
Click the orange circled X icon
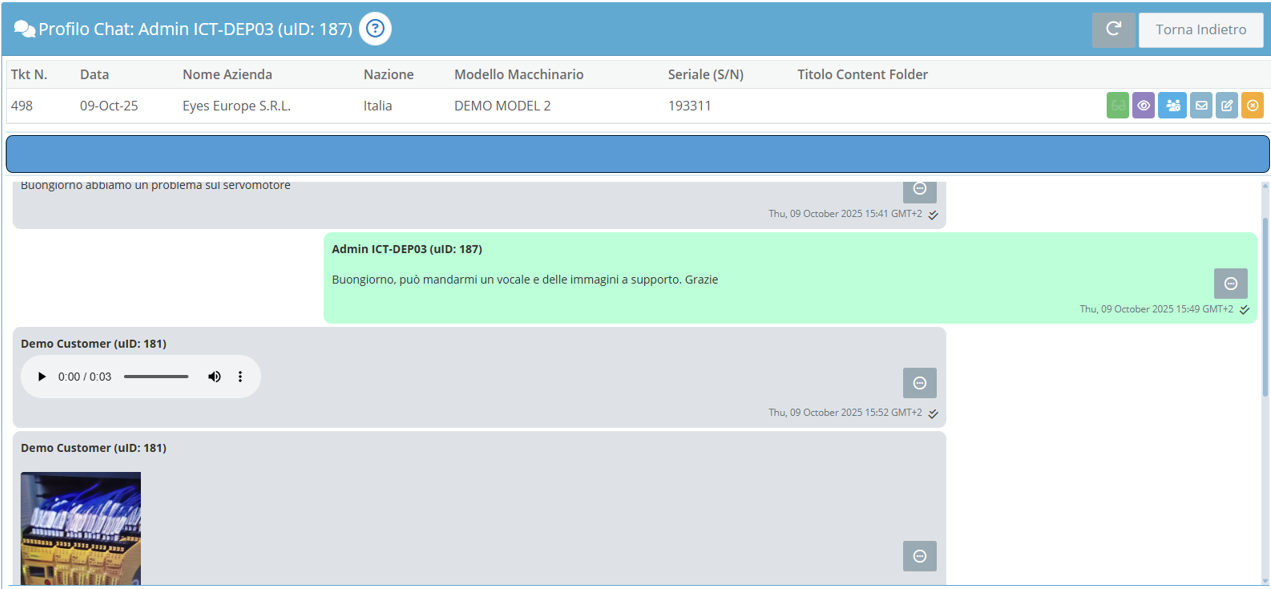pyautogui.click(x=1253, y=105)
